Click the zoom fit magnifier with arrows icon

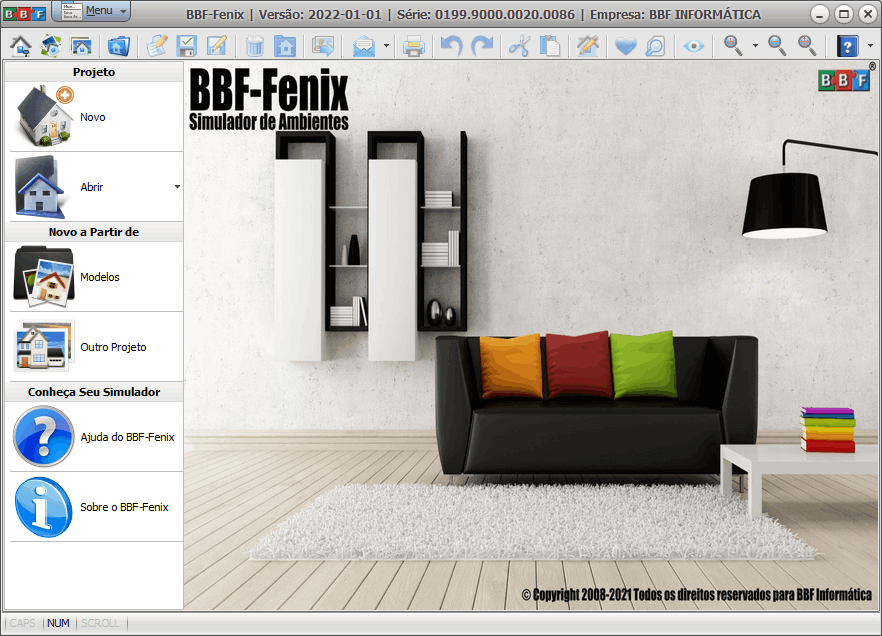(807, 46)
